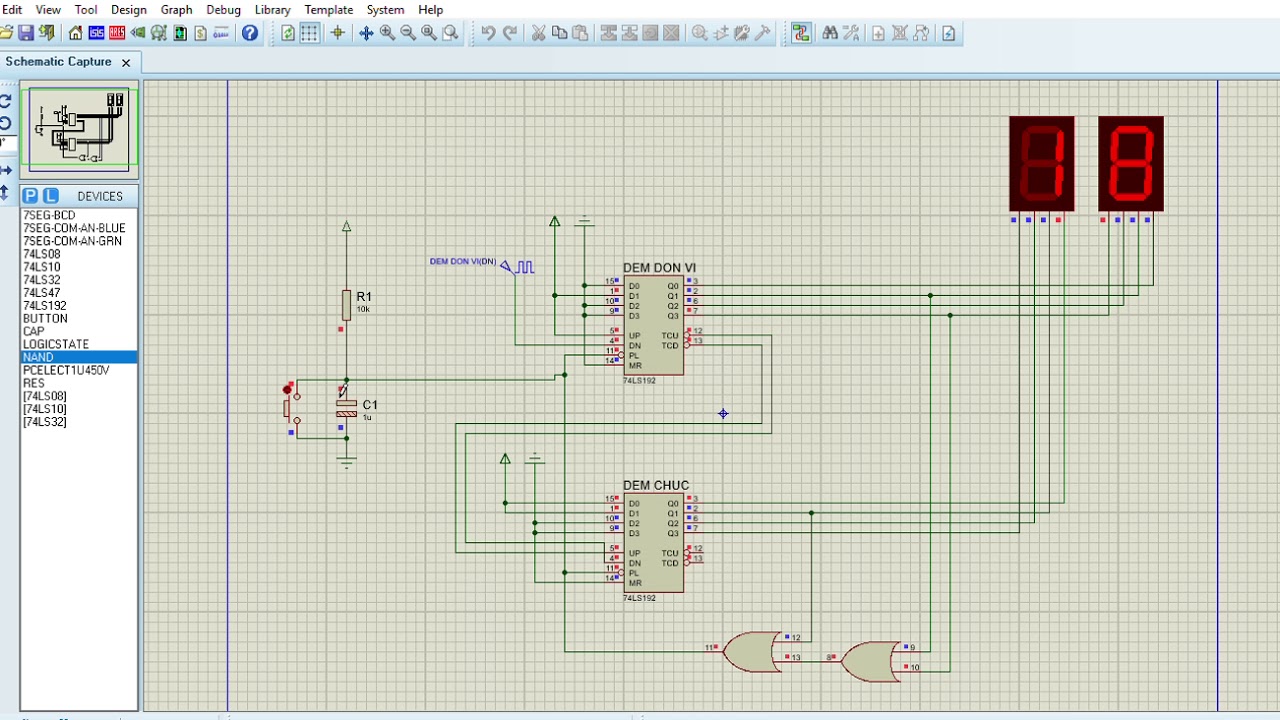Click the L library manage button
This screenshot has height=720, width=1280.
coord(51,196)
